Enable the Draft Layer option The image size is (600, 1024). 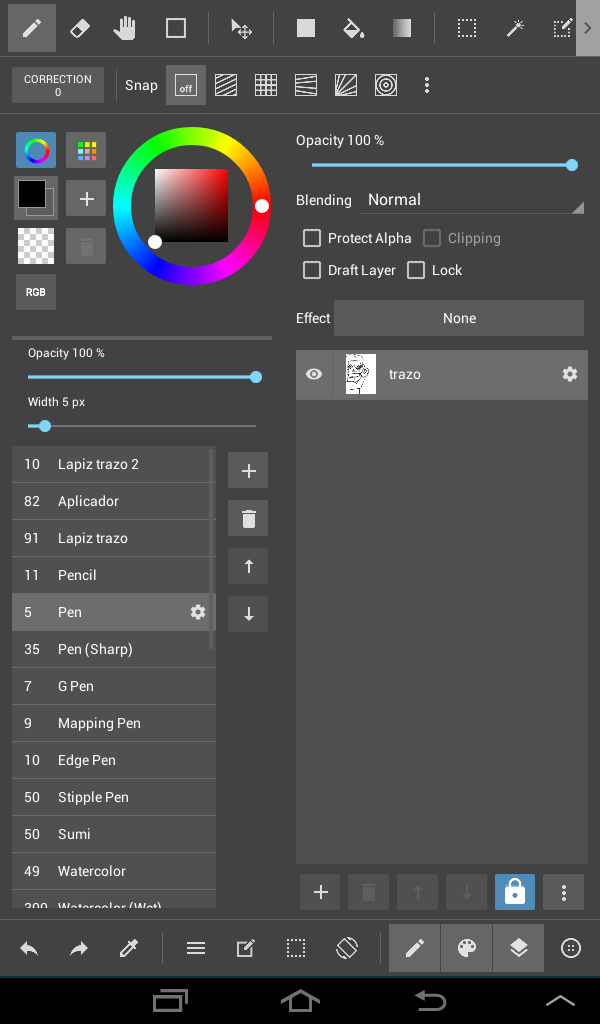312,270
